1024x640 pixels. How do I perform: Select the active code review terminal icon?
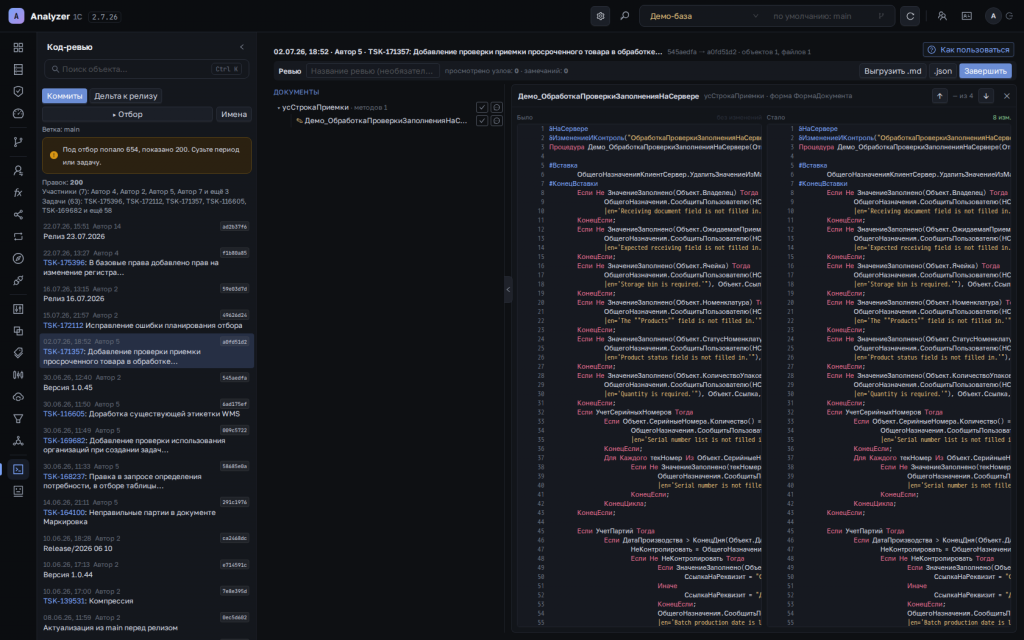18,469
